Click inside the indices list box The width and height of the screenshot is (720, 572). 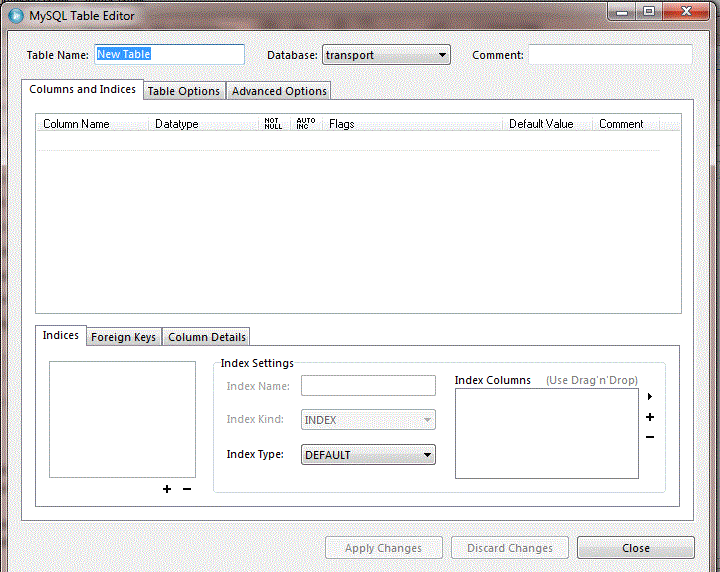tap(123, 419)
